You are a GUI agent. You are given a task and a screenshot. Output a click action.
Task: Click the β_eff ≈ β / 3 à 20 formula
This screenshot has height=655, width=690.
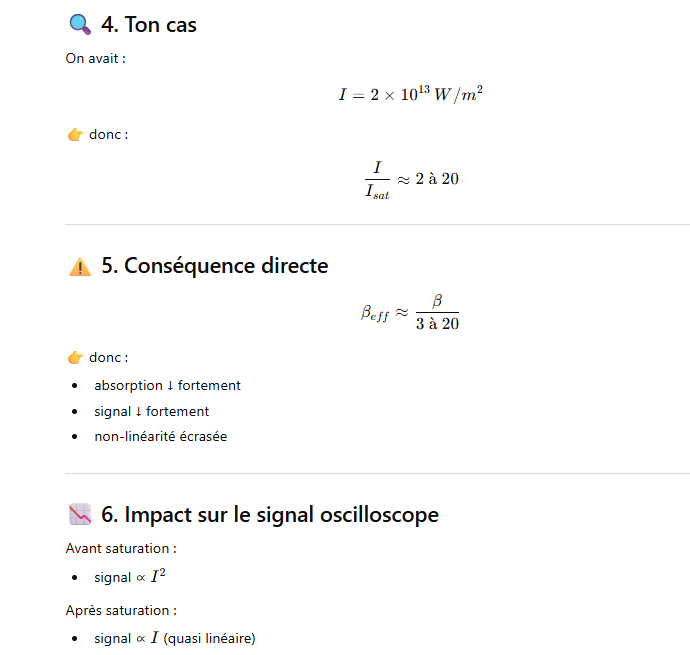pyautogui.click(x=410, y=313)
